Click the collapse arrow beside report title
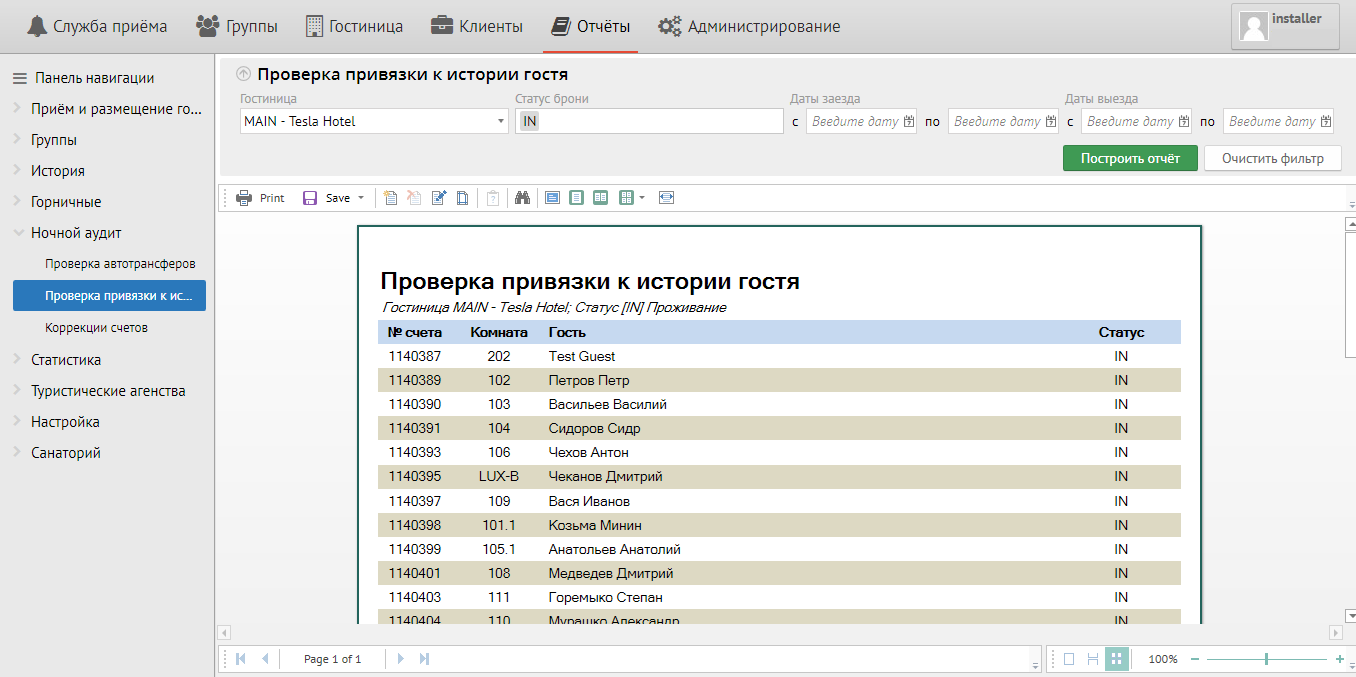The image size is (1356, 677). (243, 74)
